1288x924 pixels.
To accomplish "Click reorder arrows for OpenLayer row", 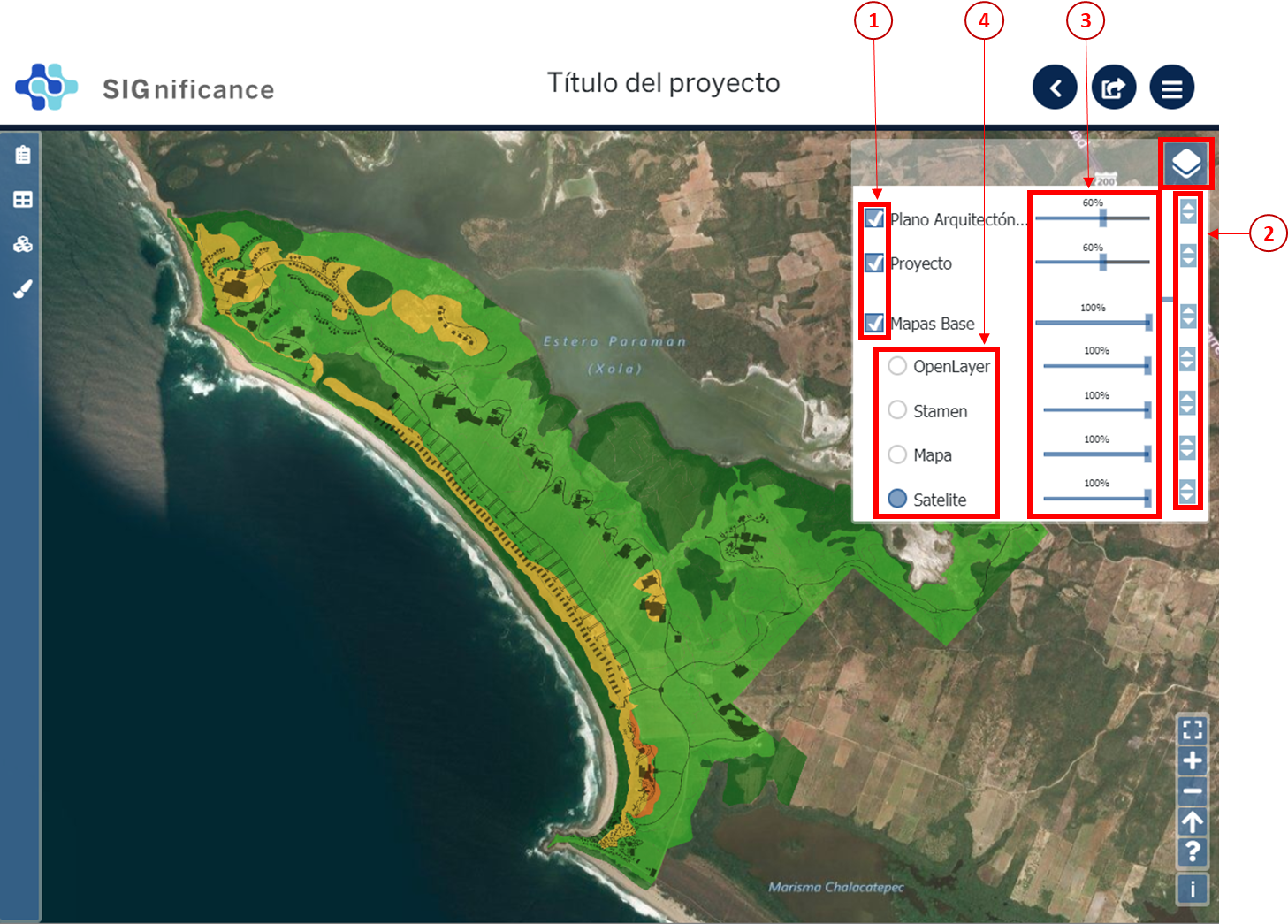I will click(1187, 359).
